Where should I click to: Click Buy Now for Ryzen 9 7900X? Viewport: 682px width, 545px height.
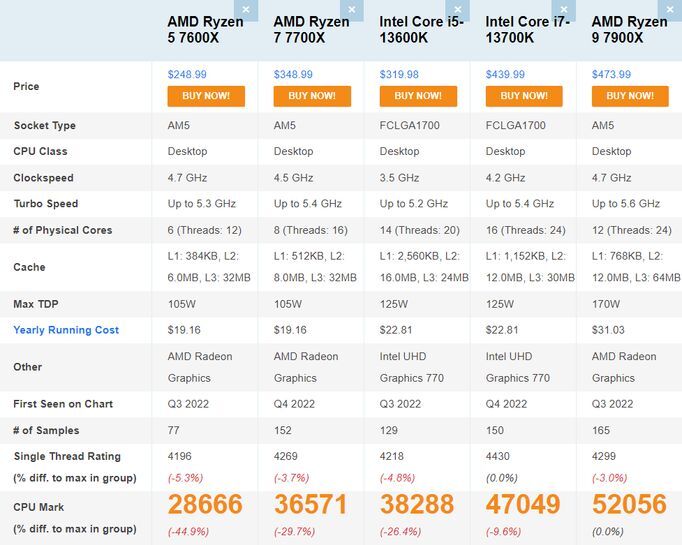coord(630,96)
